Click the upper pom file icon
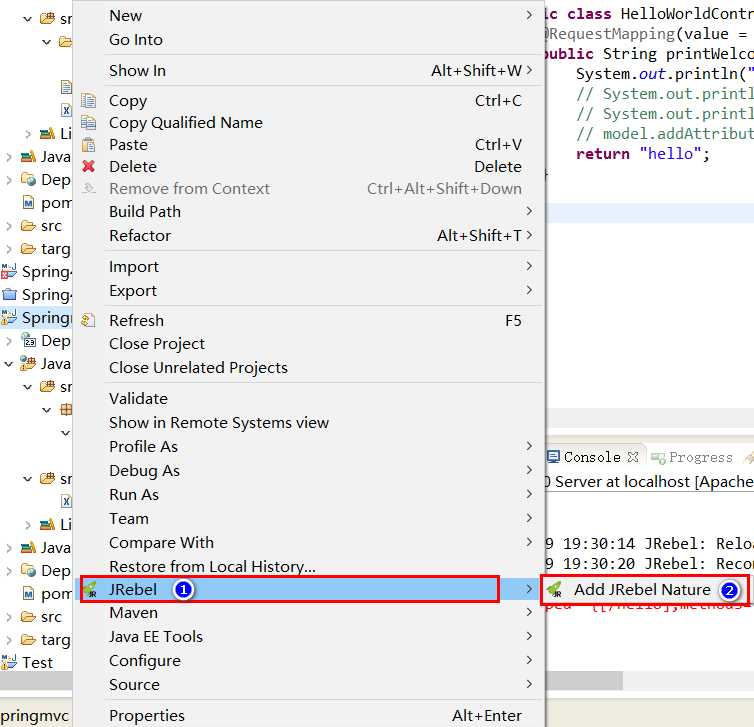Screen dimensions: 754x727 point(29,202)
